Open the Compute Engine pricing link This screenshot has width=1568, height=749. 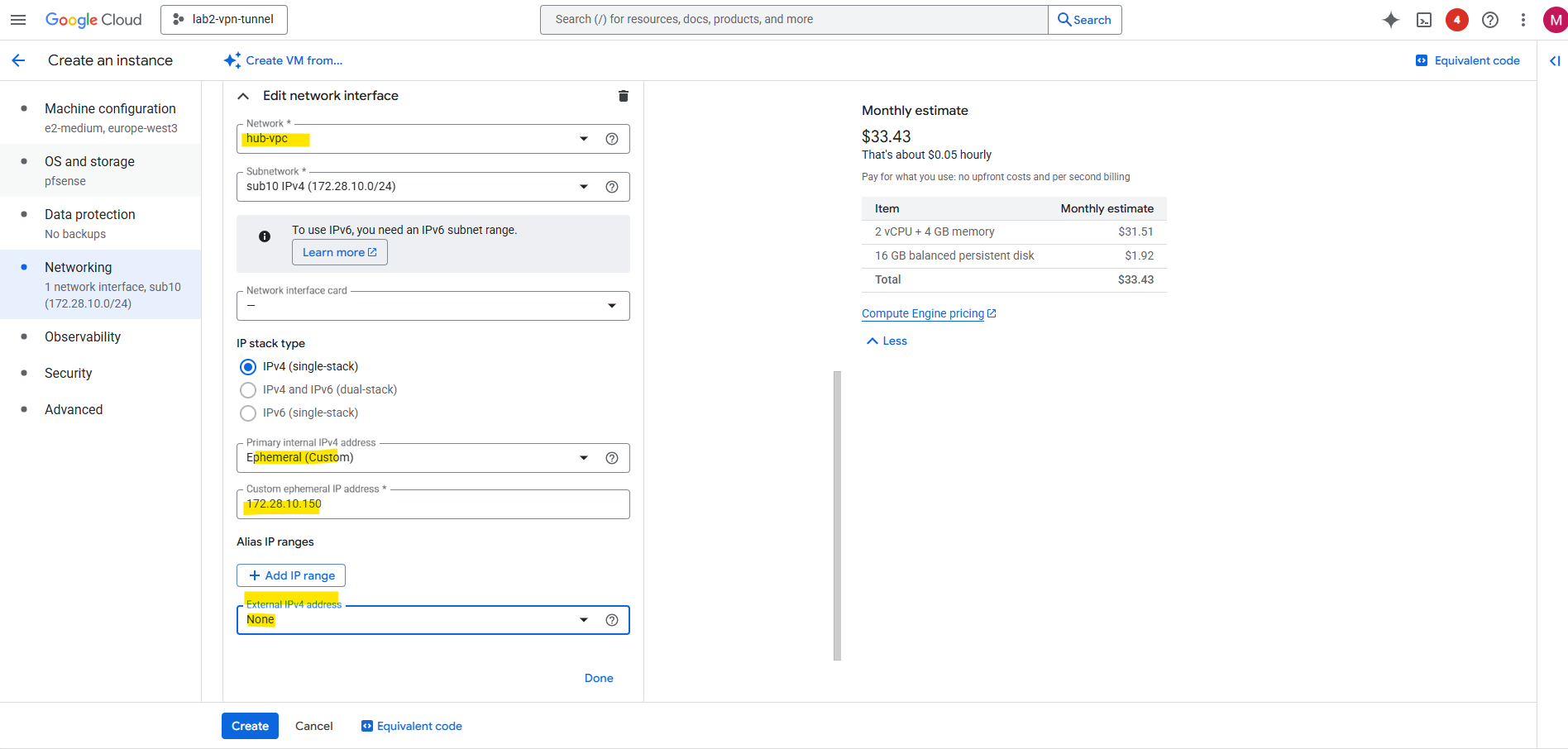[x=923, y=313]
